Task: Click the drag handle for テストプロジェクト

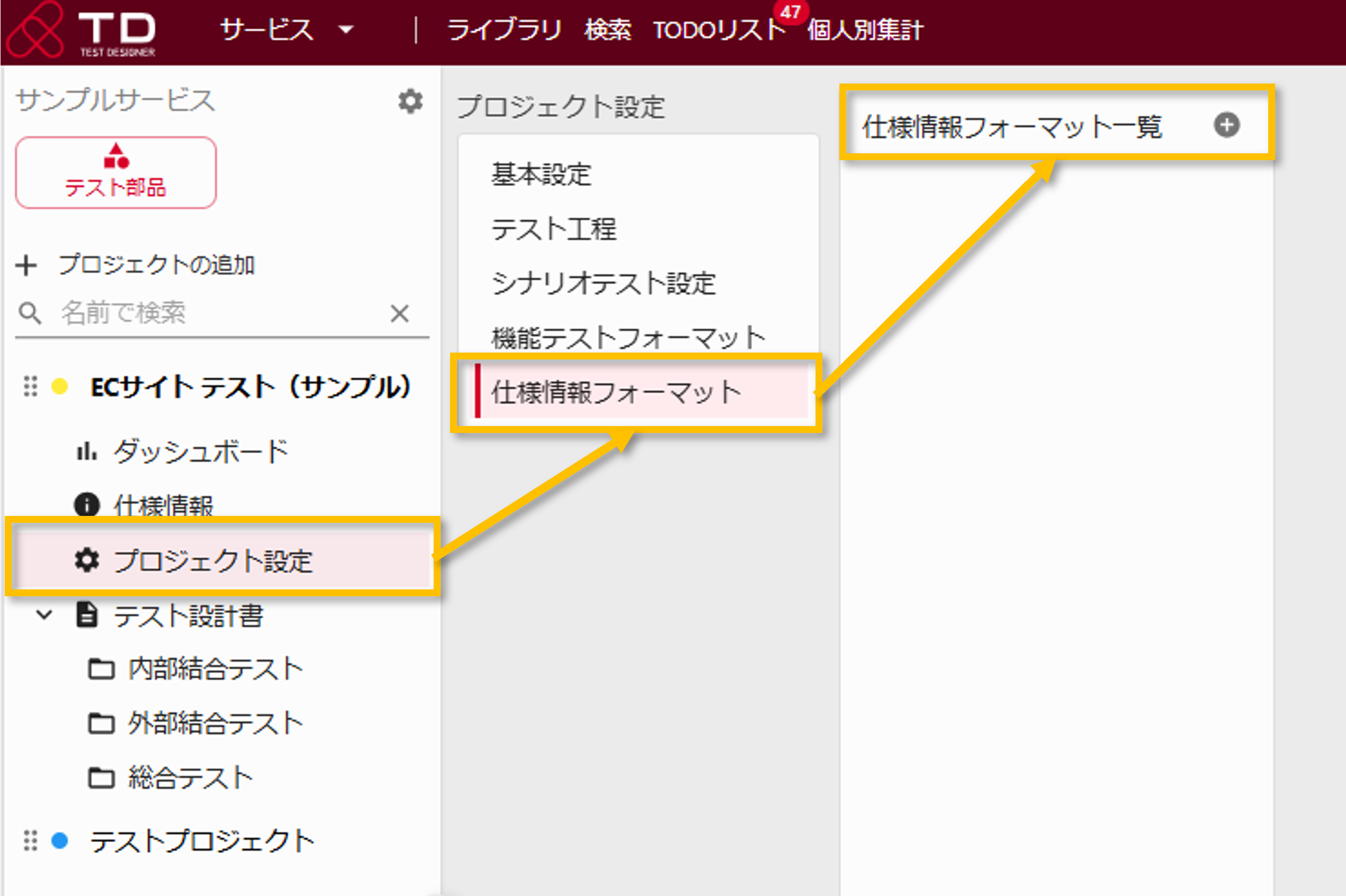Action: pos(30,840)
